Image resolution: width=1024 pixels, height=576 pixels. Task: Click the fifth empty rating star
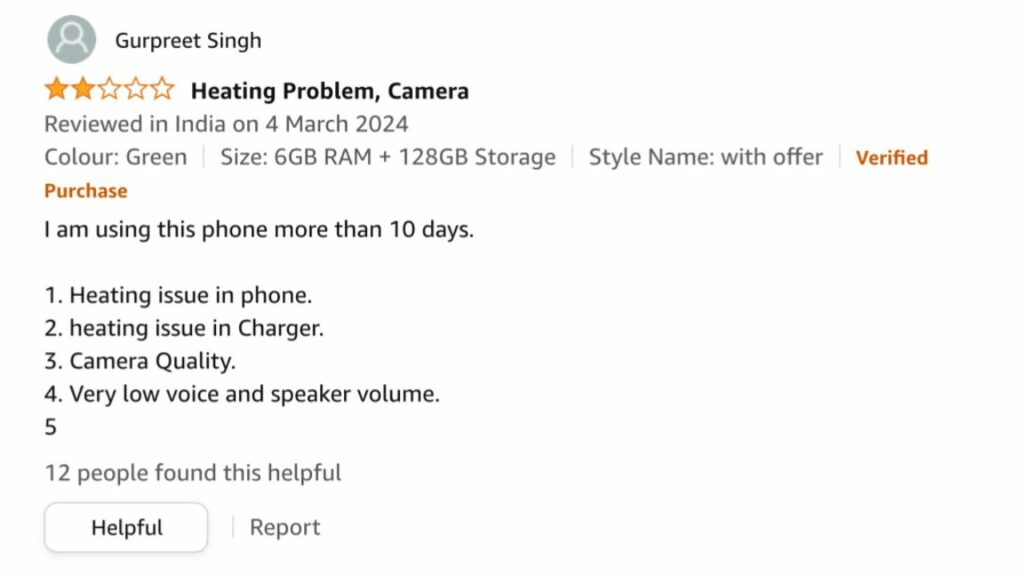point(161,90)
